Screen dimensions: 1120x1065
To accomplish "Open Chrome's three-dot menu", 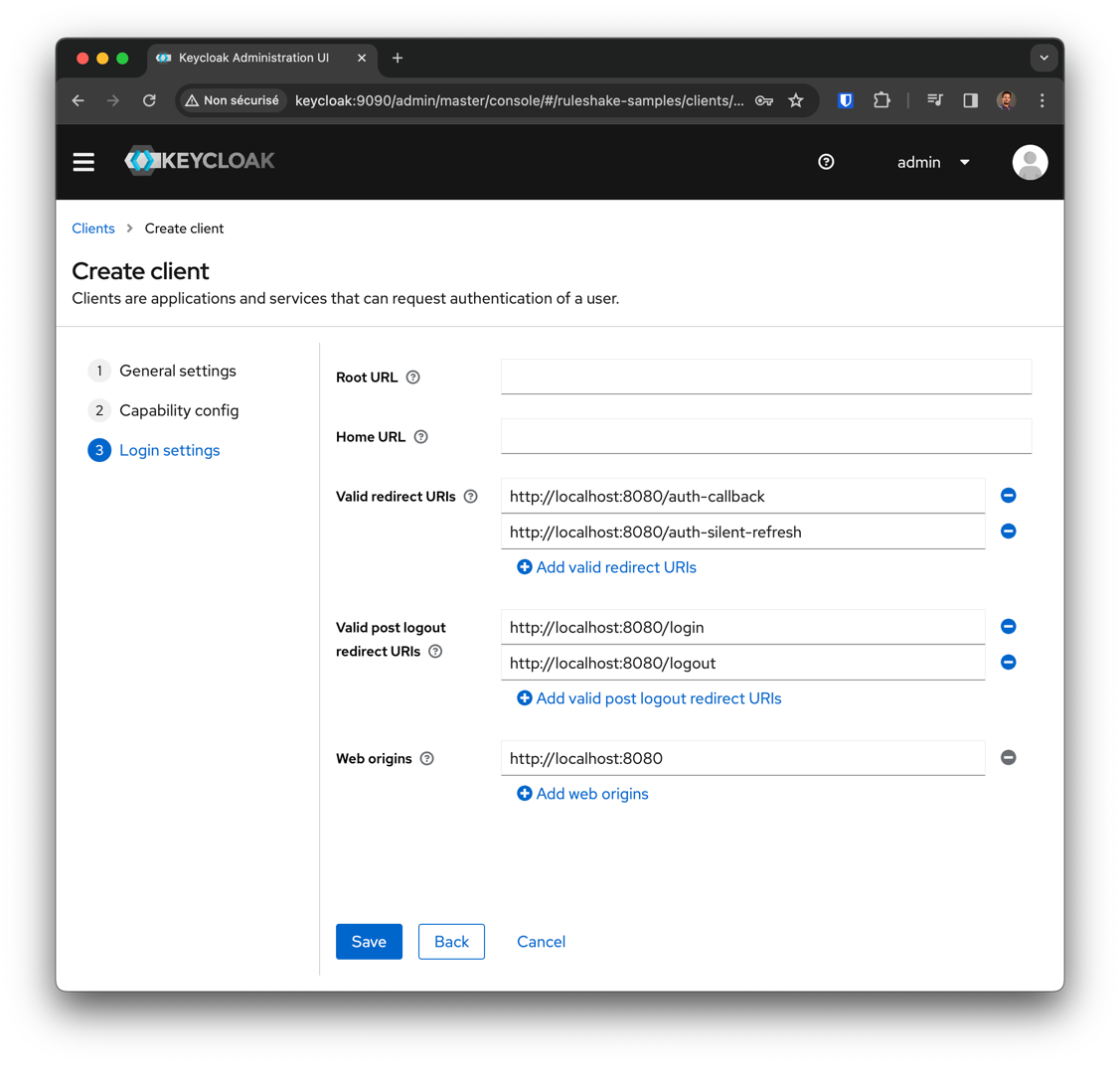I will (x=1041, y=100).
